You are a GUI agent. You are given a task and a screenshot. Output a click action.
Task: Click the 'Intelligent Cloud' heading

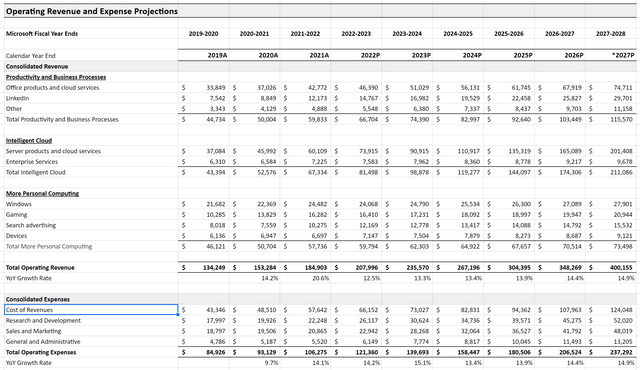click(x=29, y=141)
